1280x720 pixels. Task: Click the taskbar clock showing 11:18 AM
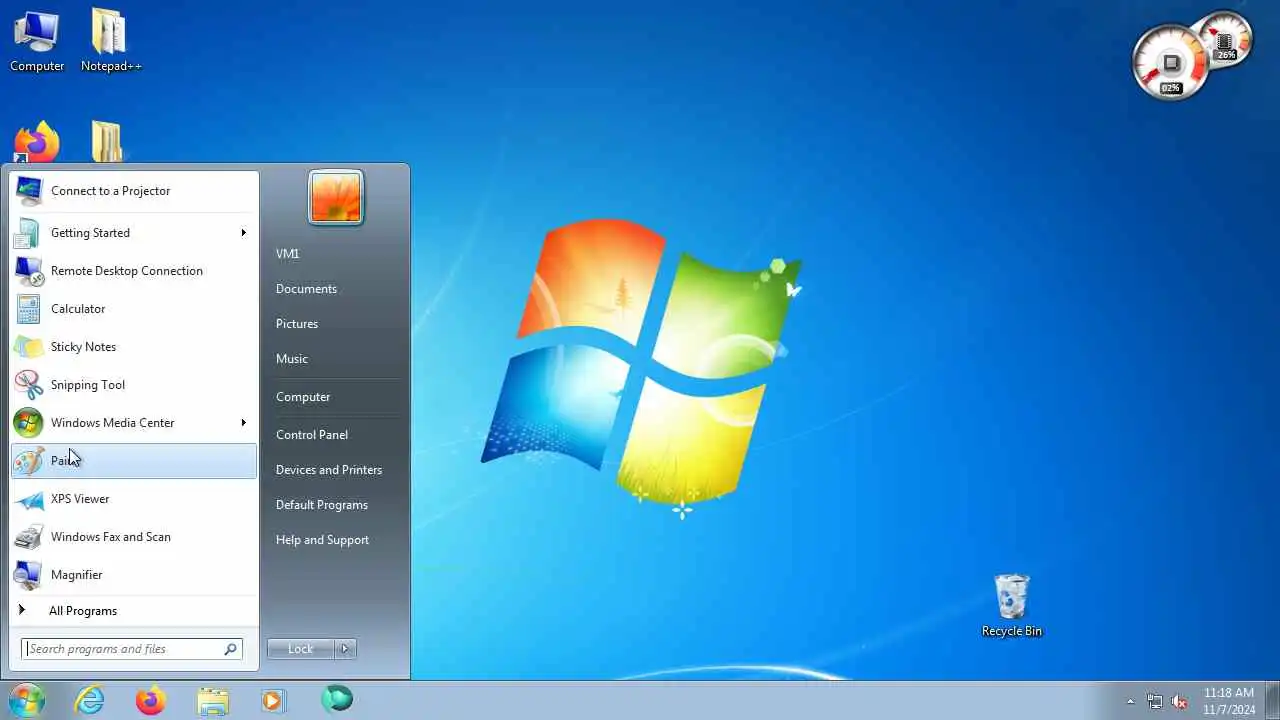tap(1229, 701)
